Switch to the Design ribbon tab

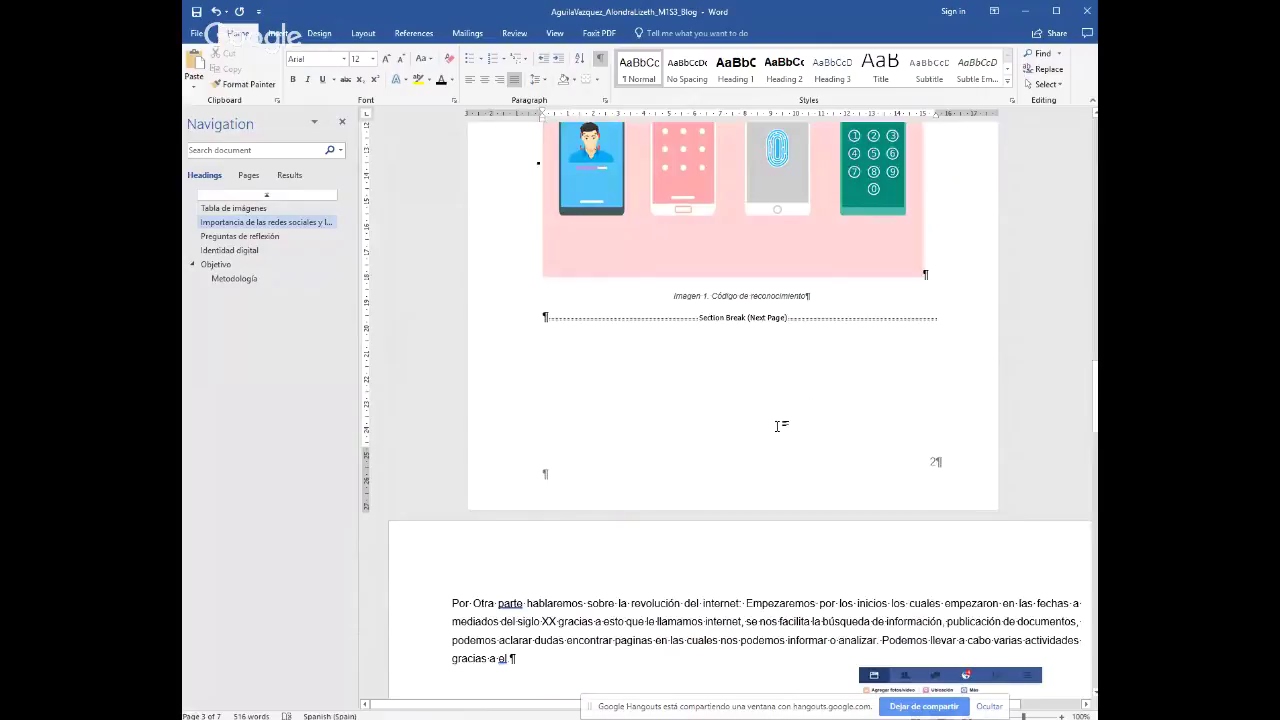(x=319, y=33)
